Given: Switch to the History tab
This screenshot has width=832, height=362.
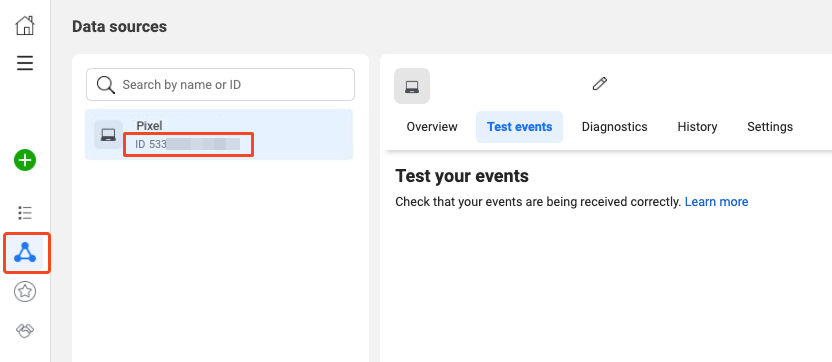Looking at the screenshot, I should coord(697,127).
